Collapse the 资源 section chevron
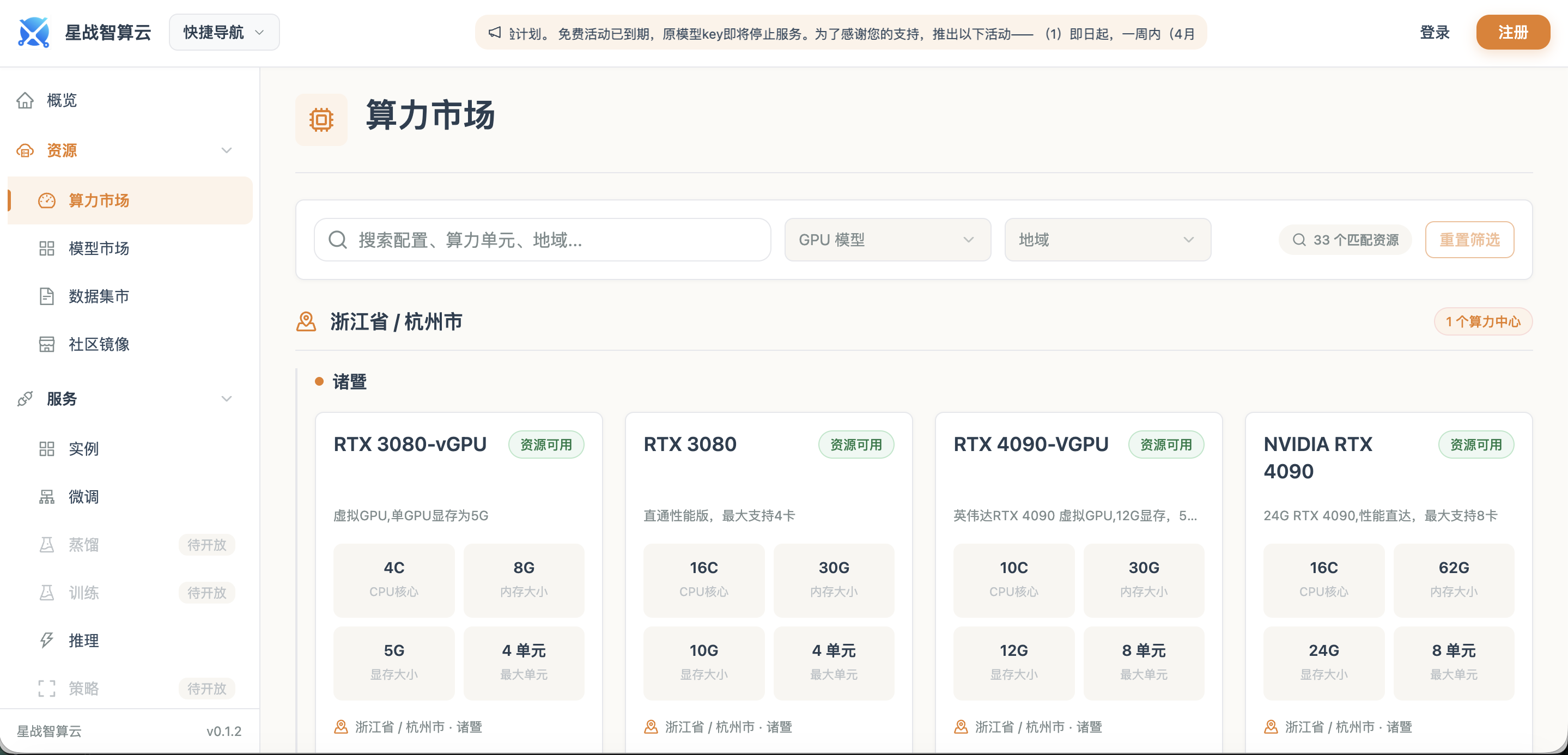The image size is (1568, 755). point(227,150)
